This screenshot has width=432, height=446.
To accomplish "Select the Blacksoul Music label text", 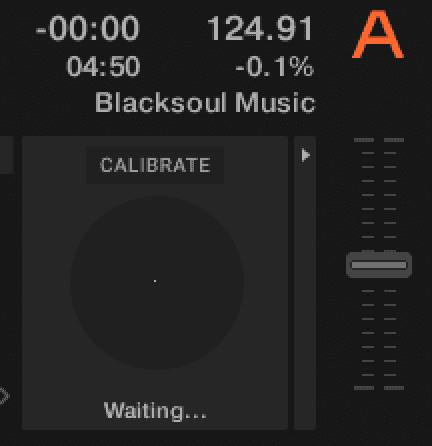I will click(x=205, y=102).
